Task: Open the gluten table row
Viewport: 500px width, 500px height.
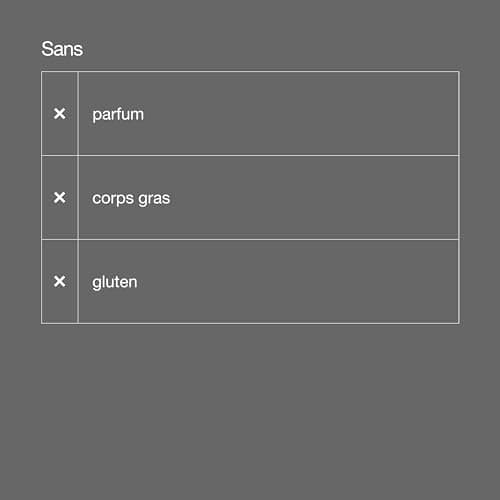Action: tap(250, 282)
